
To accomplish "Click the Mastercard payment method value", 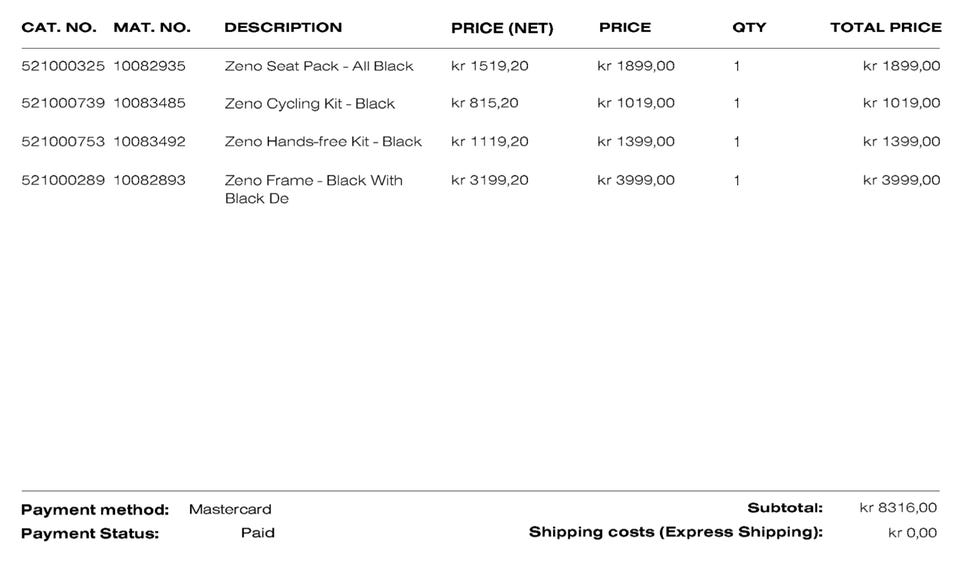I will click(230, 509).
